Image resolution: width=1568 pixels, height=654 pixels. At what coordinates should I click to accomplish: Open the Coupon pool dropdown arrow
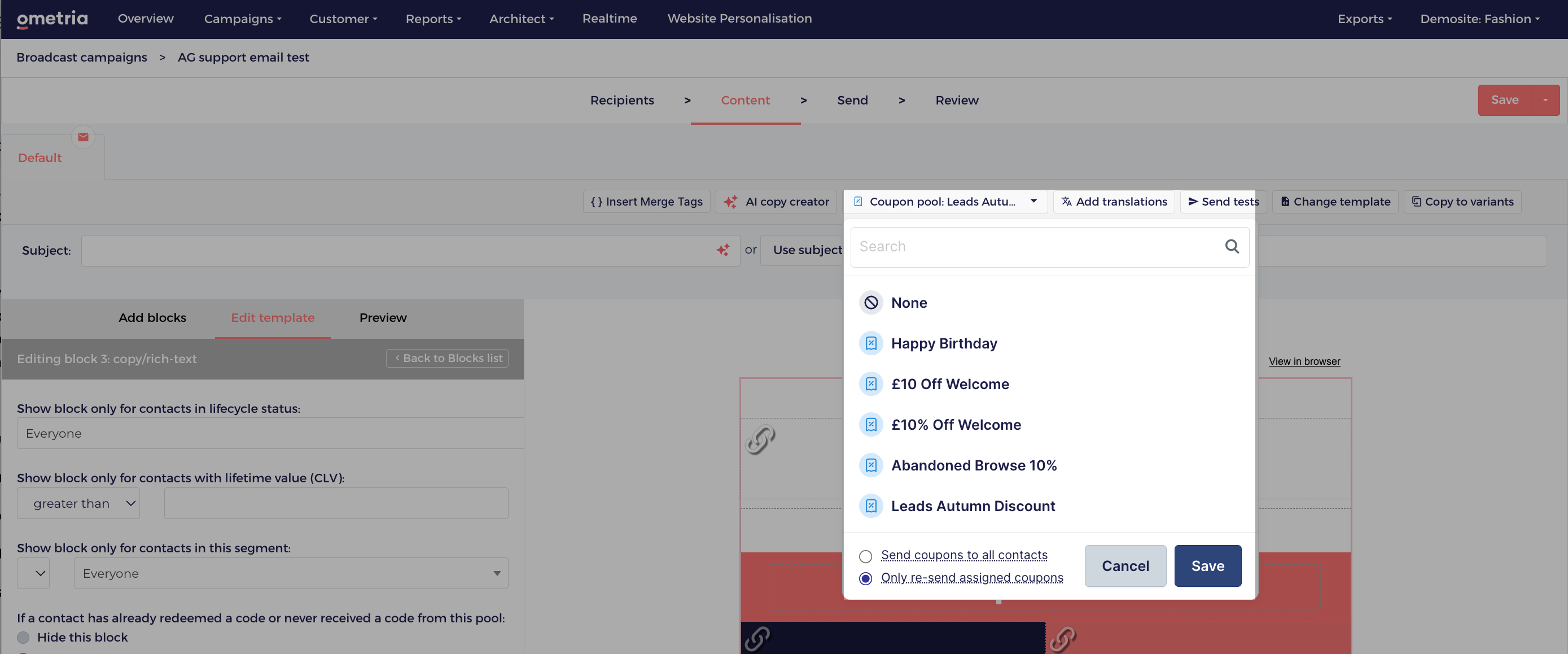tap(1033, 201)
